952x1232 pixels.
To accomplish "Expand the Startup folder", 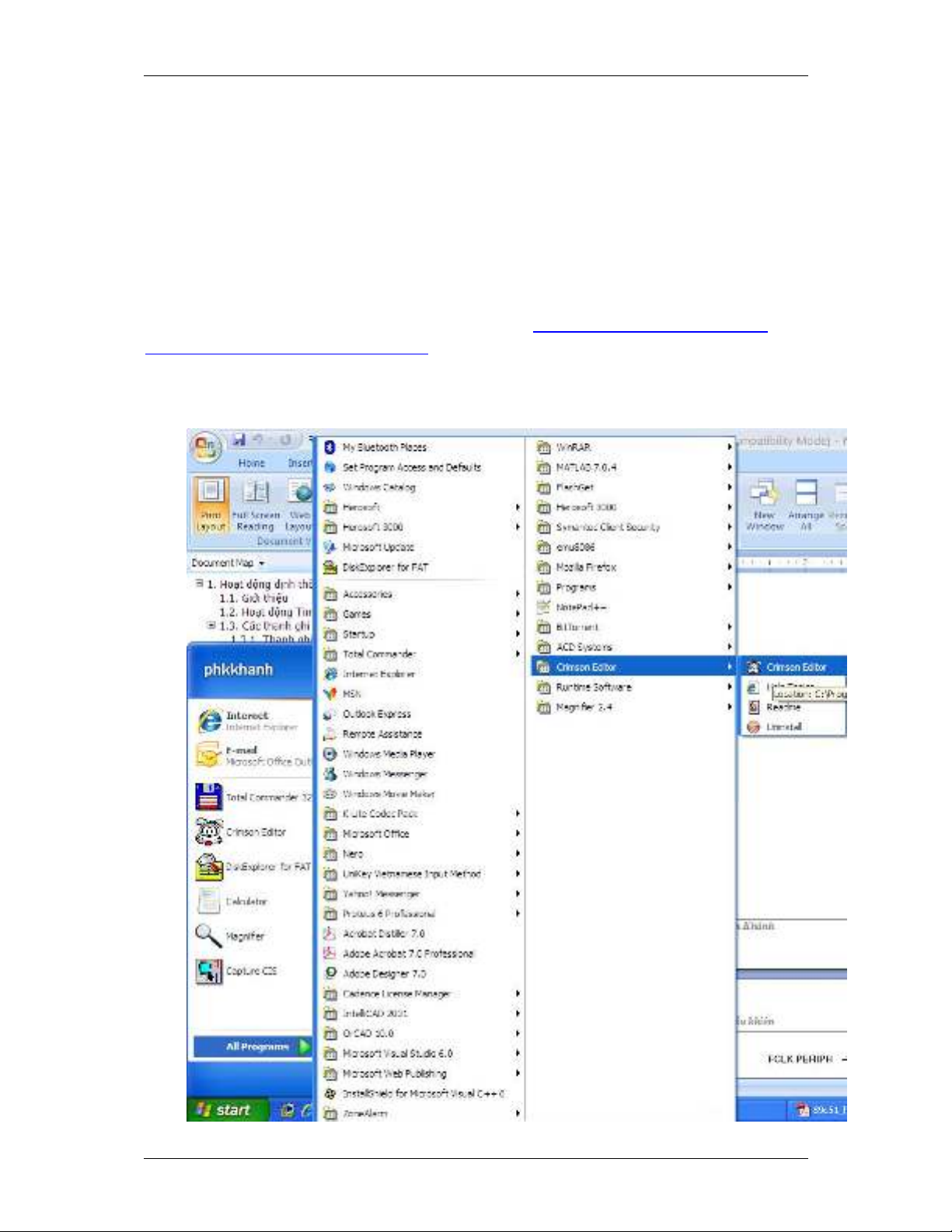I will point(422,634).
